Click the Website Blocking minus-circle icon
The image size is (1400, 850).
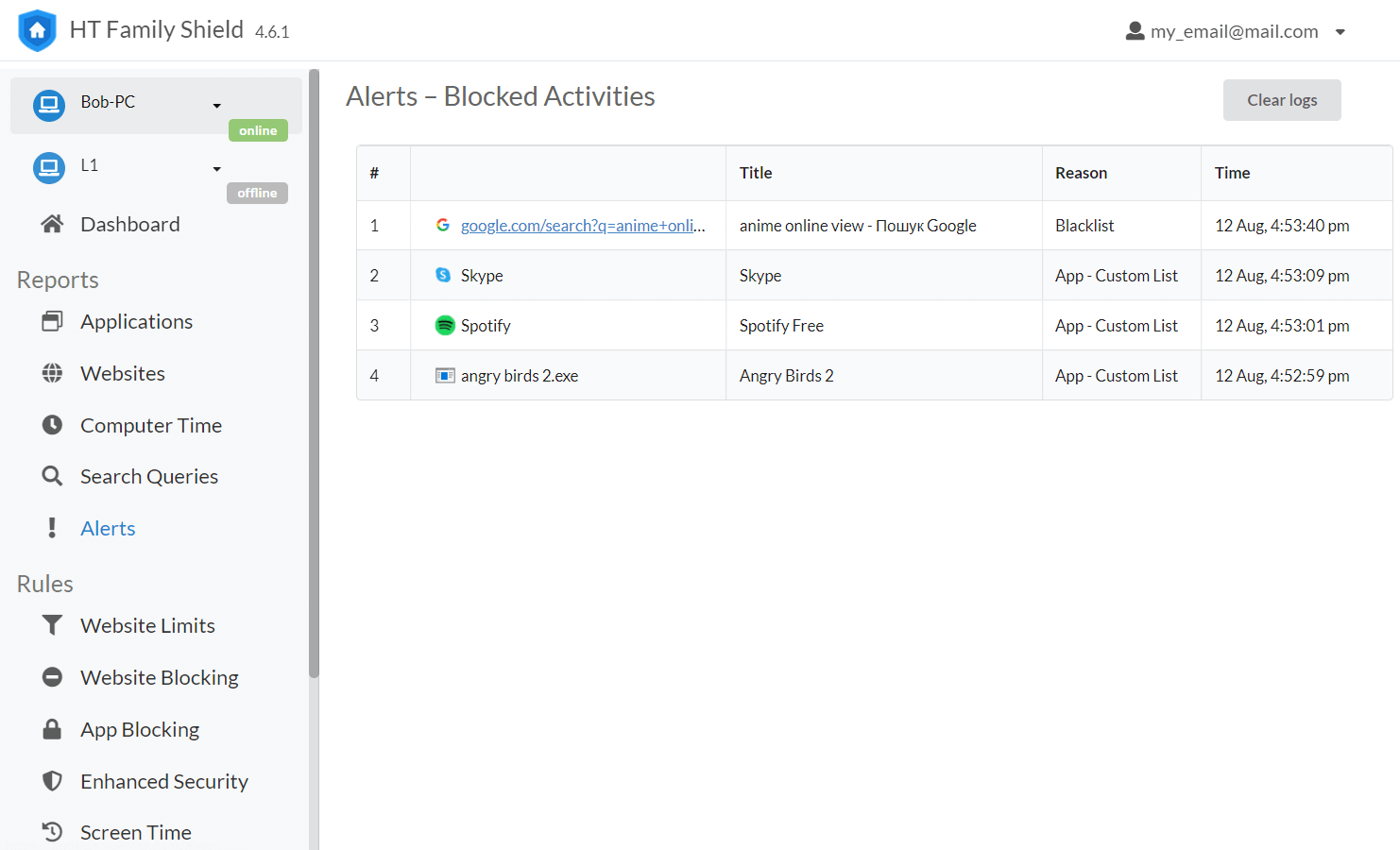(x=52, y=677)
